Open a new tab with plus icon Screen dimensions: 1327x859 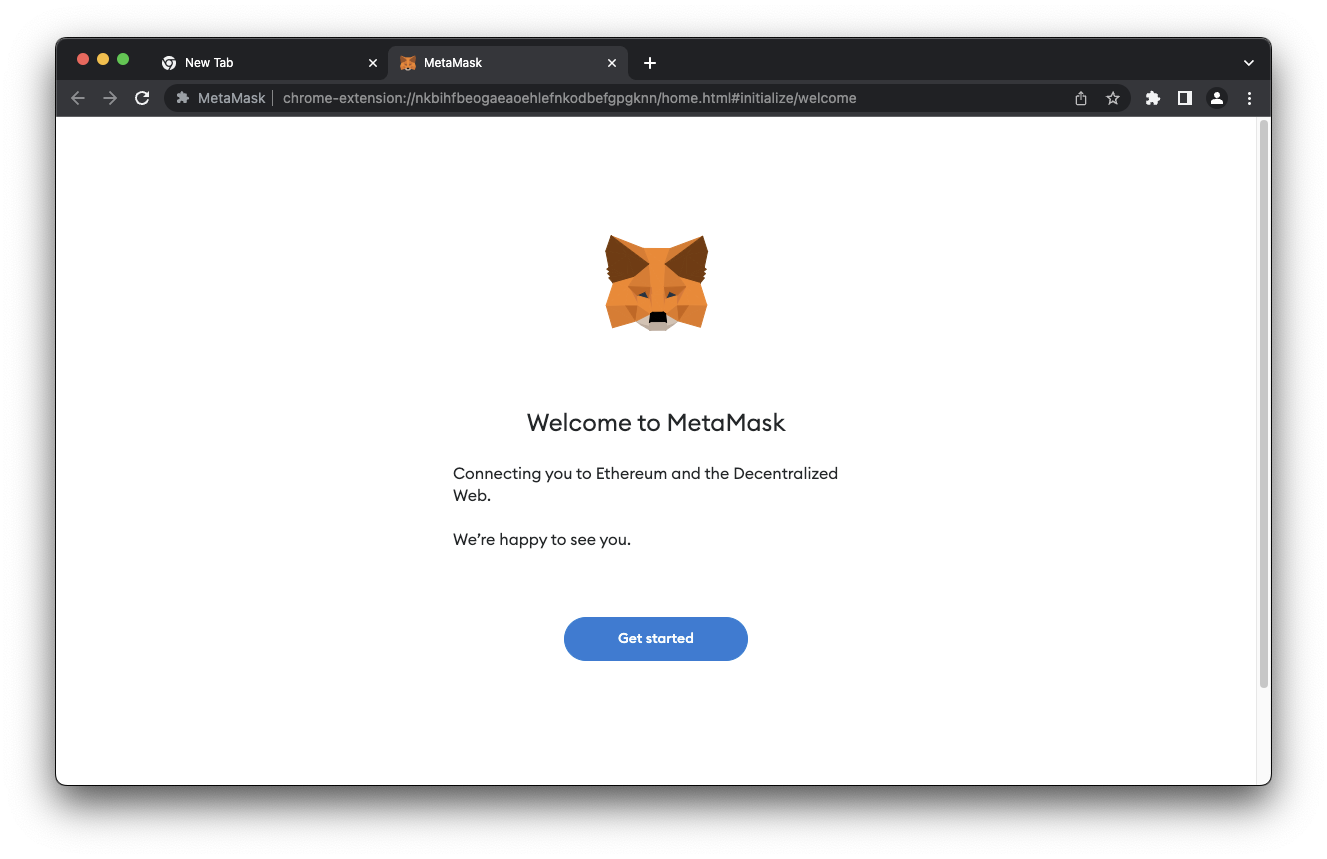pyautogui.click(x=650, y=63)
